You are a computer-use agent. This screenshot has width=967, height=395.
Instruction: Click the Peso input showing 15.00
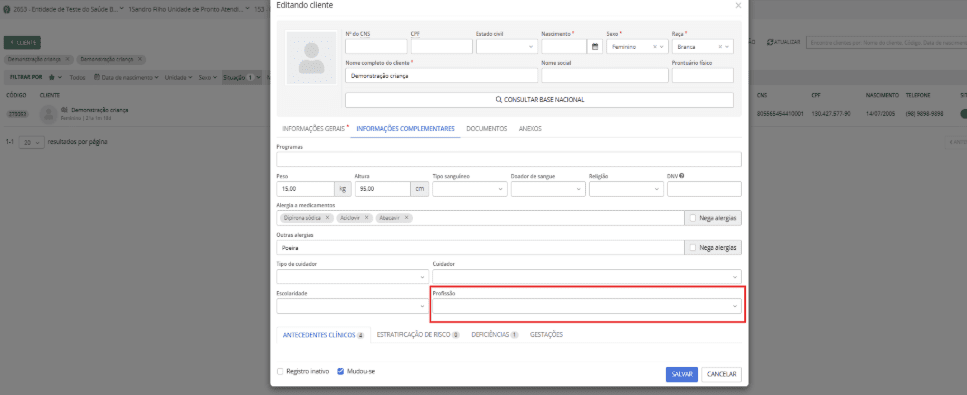pos(305,189)
